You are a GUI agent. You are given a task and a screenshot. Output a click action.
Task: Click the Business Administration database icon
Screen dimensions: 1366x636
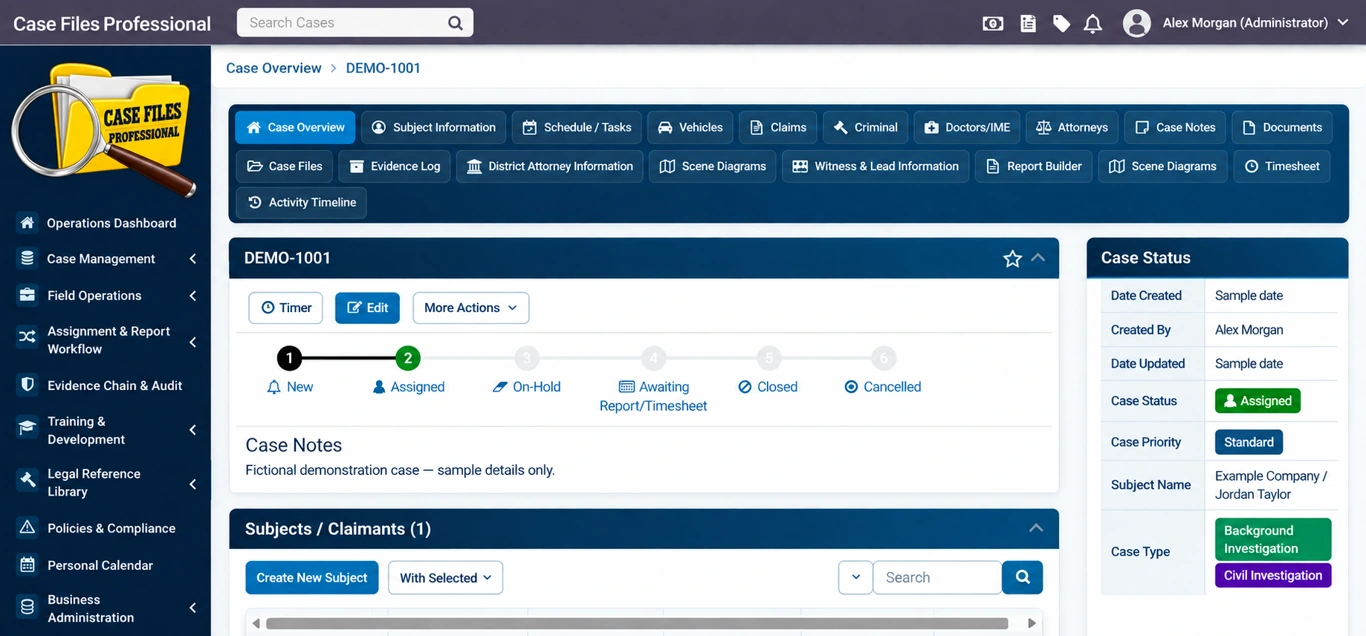[x=28, y=607]
